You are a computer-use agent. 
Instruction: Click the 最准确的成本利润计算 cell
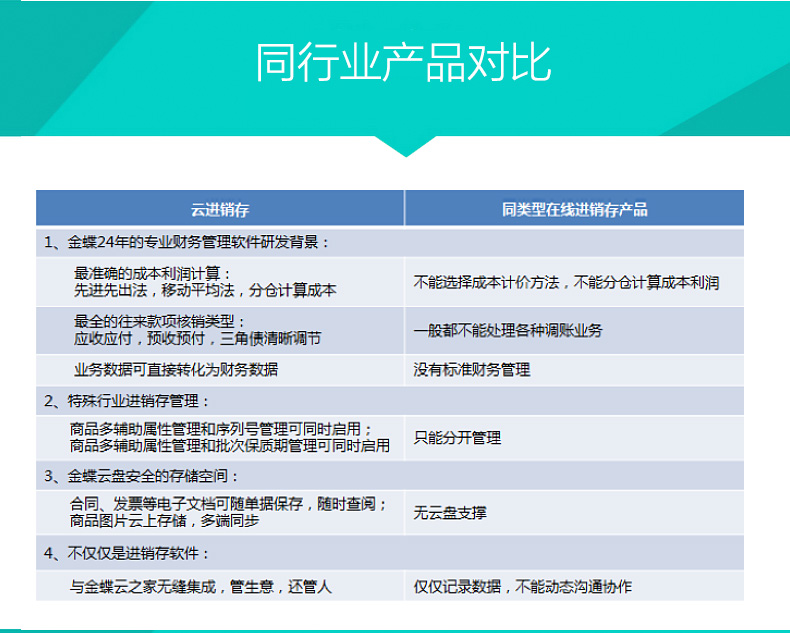[205, 282]
